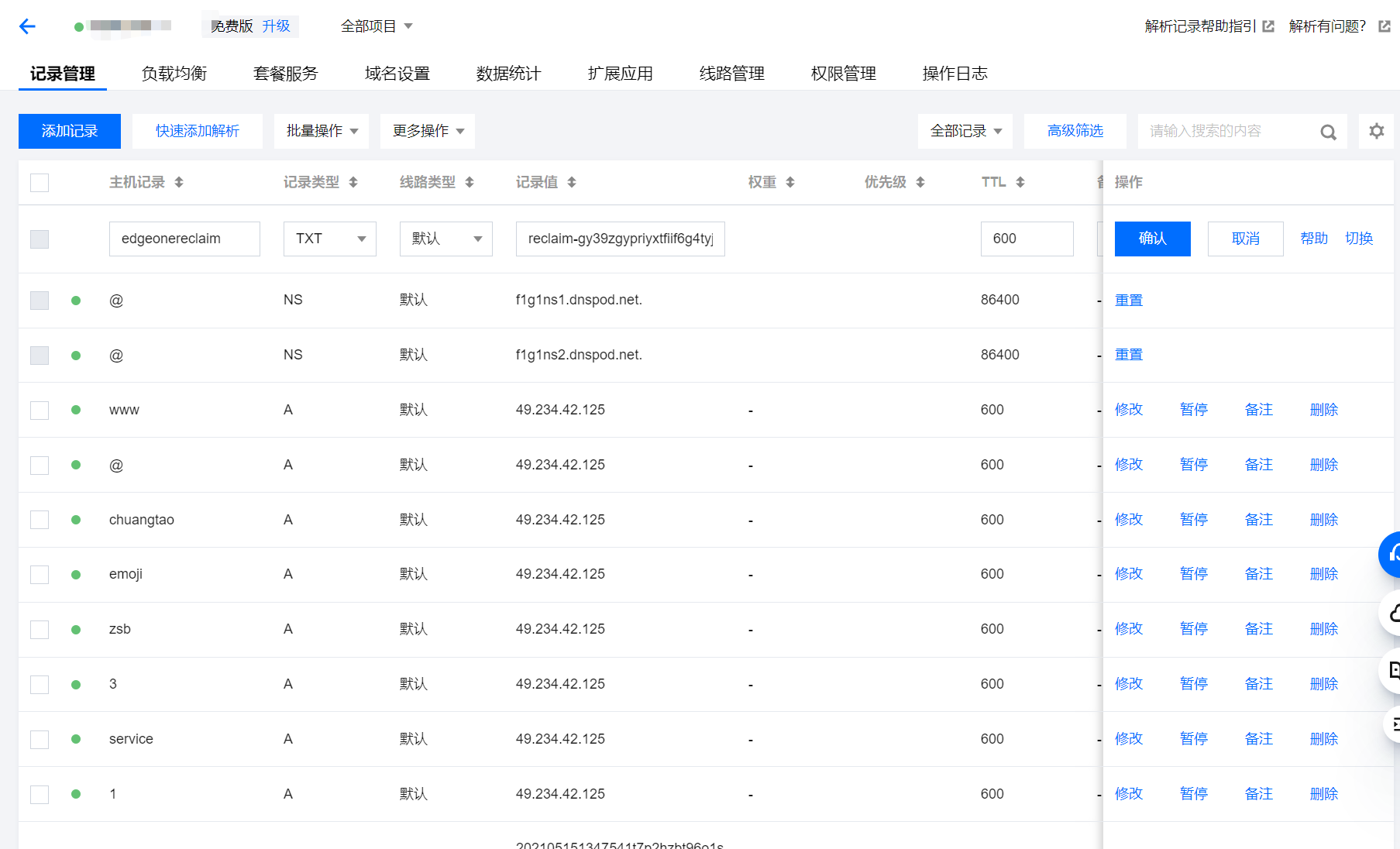
Task: Sort by 主机记录 column arrows
Action: (179, 182)
